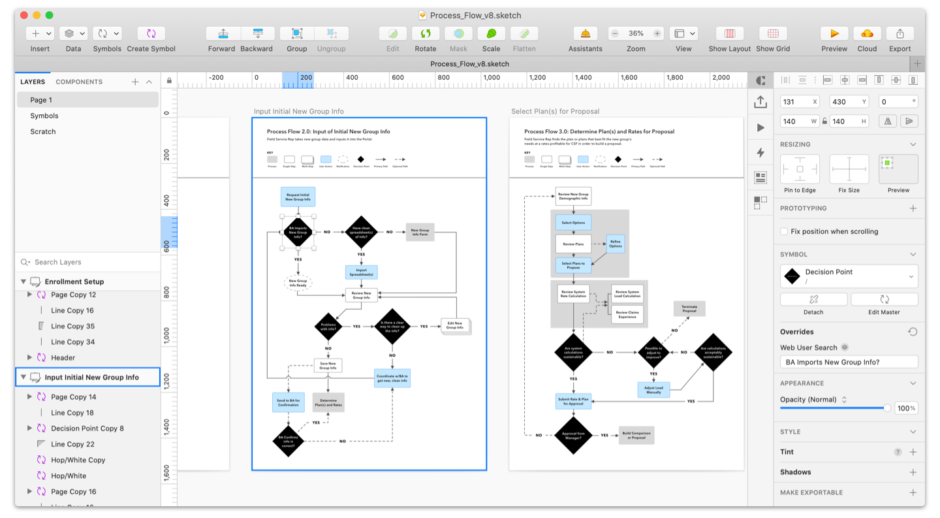Switch to the Components tab

(79, 82)
